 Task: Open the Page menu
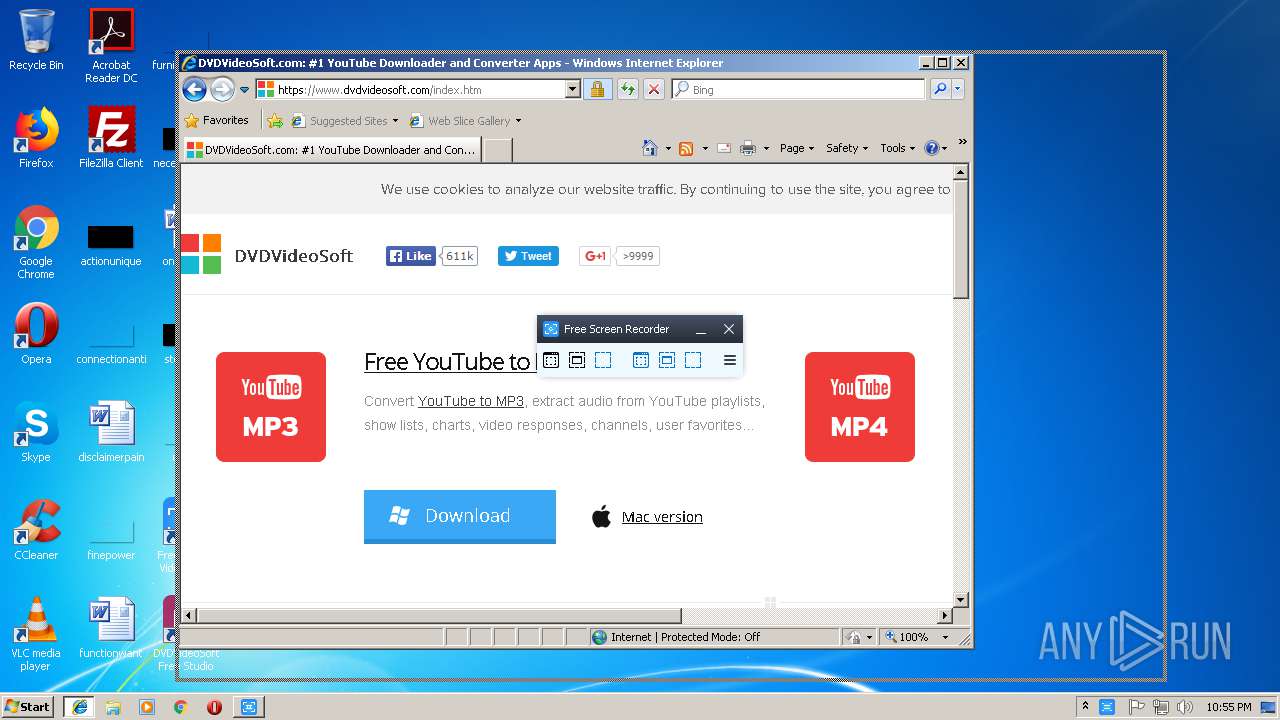coord(797,148)
